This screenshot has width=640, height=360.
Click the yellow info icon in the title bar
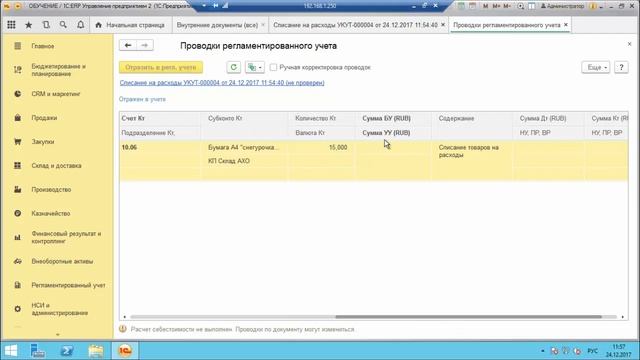(x=593, y=6)
